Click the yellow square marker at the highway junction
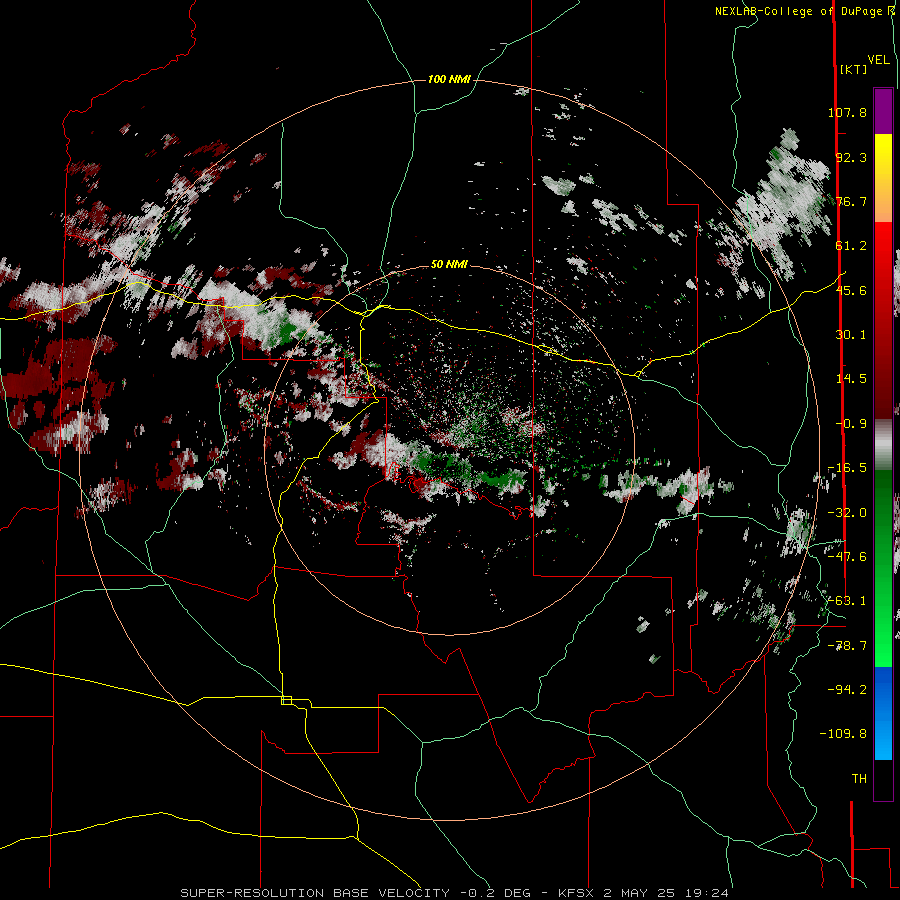This screenshot has height=900, width=900. [x=286, y=700]
